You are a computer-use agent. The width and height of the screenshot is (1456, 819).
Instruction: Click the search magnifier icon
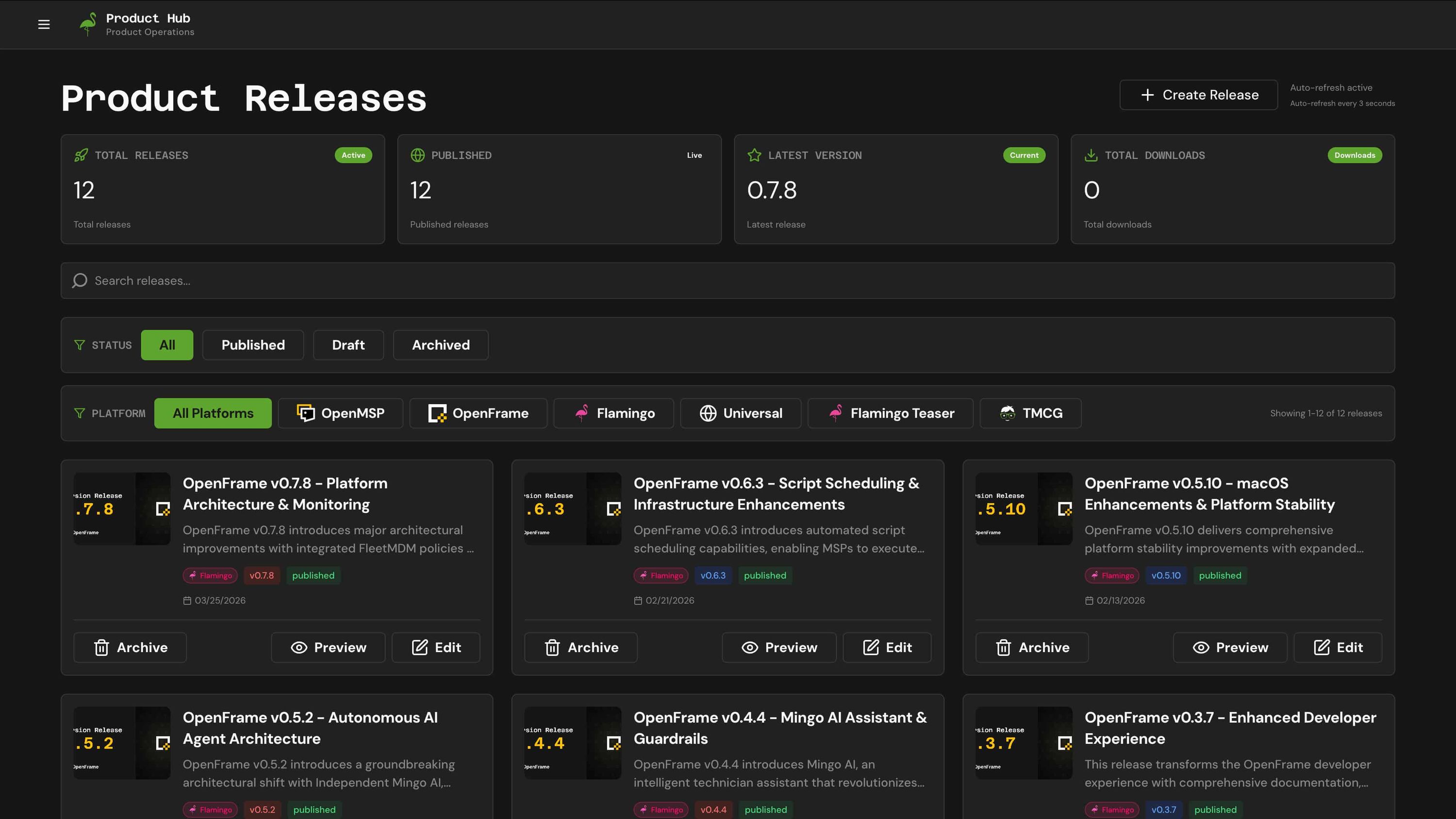(x=80, y=281)
